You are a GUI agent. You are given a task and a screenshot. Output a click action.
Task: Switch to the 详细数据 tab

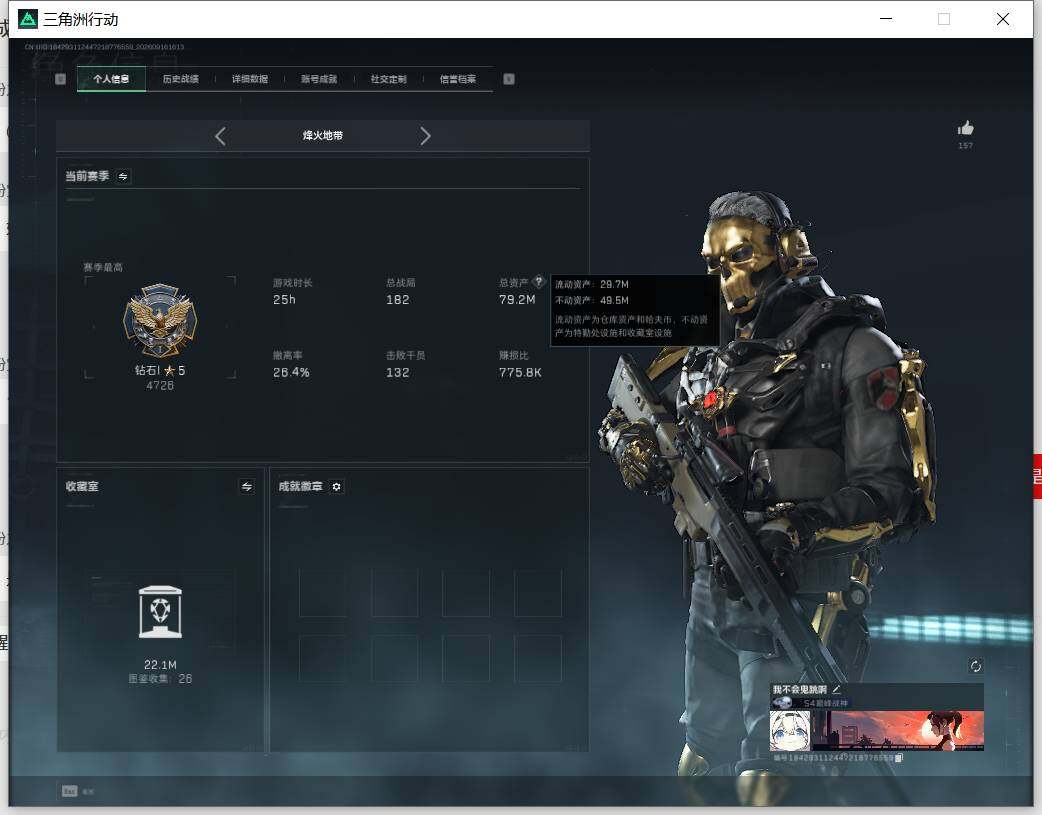pyautogui.click(x=250, y=79)
